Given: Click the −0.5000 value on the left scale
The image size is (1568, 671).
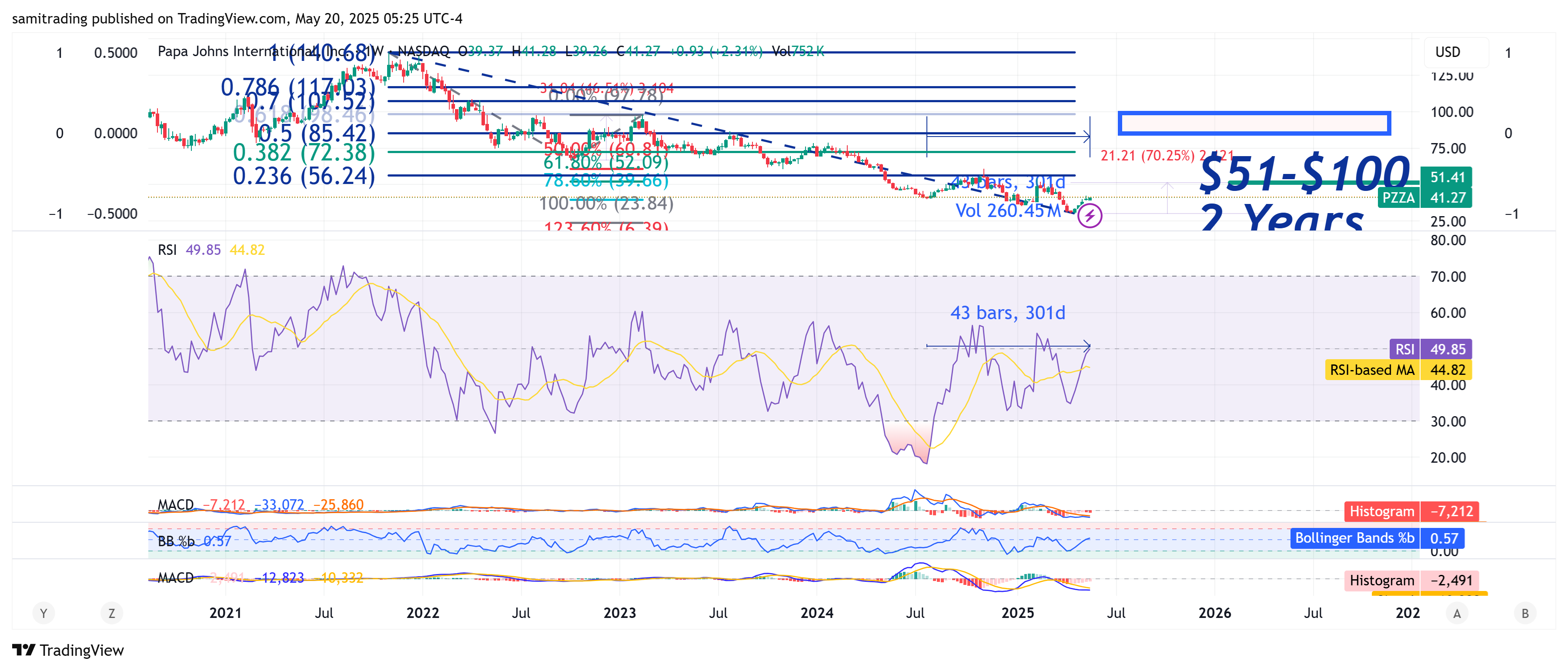Looking at the screenshot, I should [x=112, y=214].
